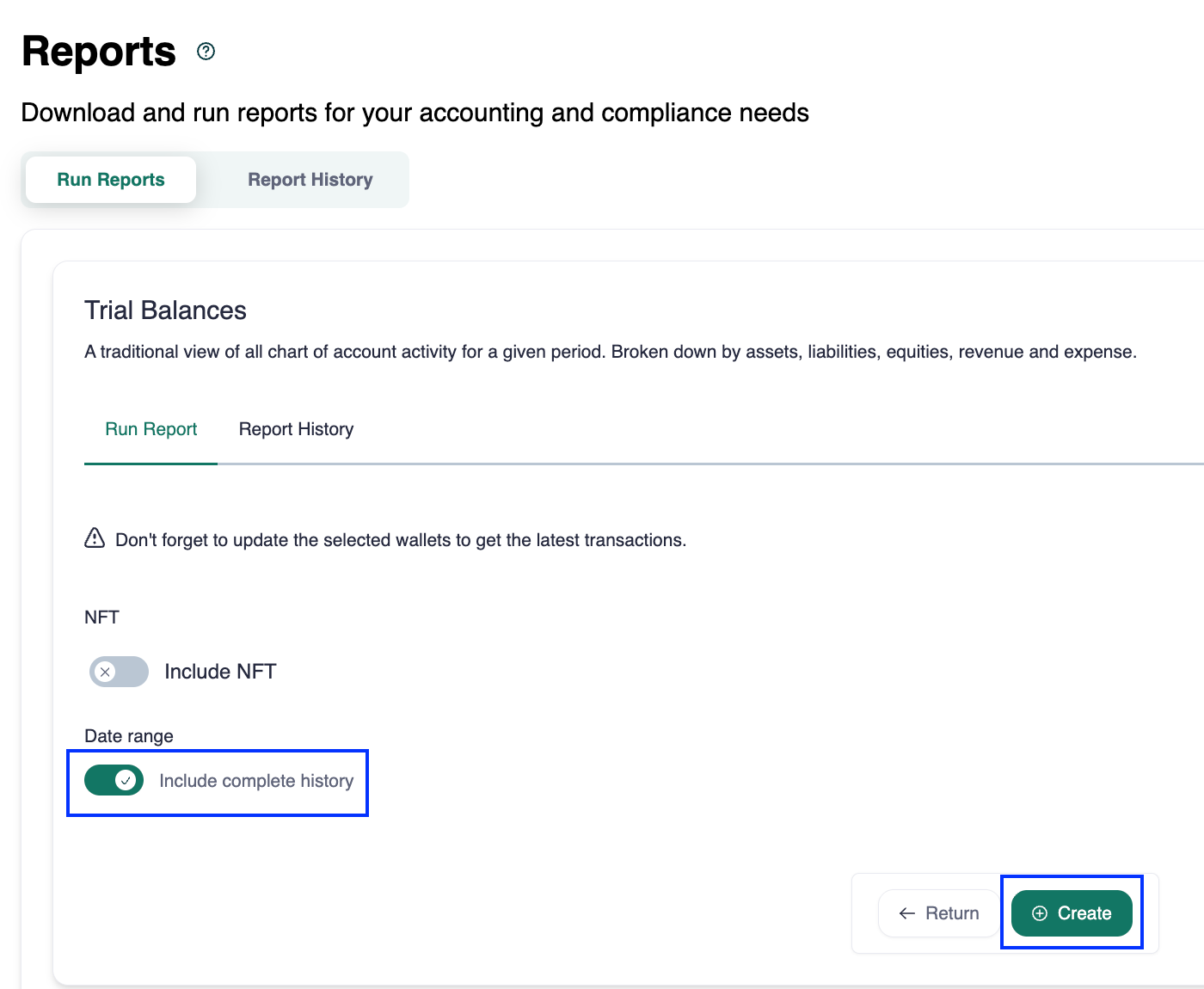Enable the Include NFT toggle switch
Screen dimensions: 1204x989
click(x=119, y=672)
